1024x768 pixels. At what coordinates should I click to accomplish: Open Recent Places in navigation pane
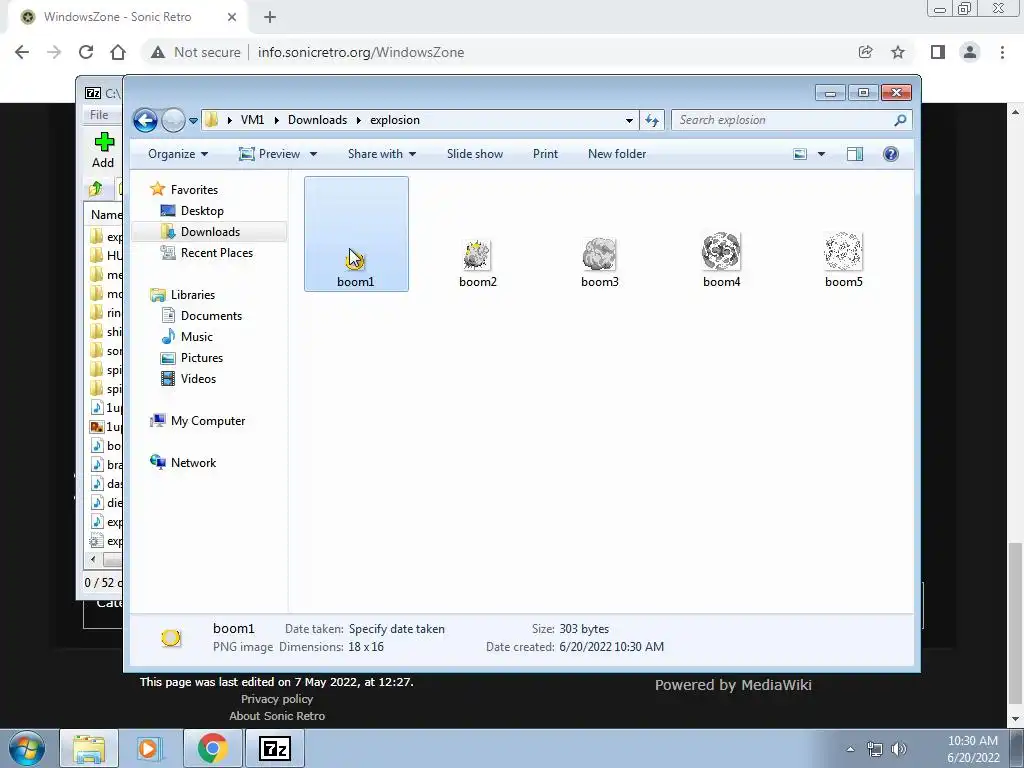coord(217,253)
